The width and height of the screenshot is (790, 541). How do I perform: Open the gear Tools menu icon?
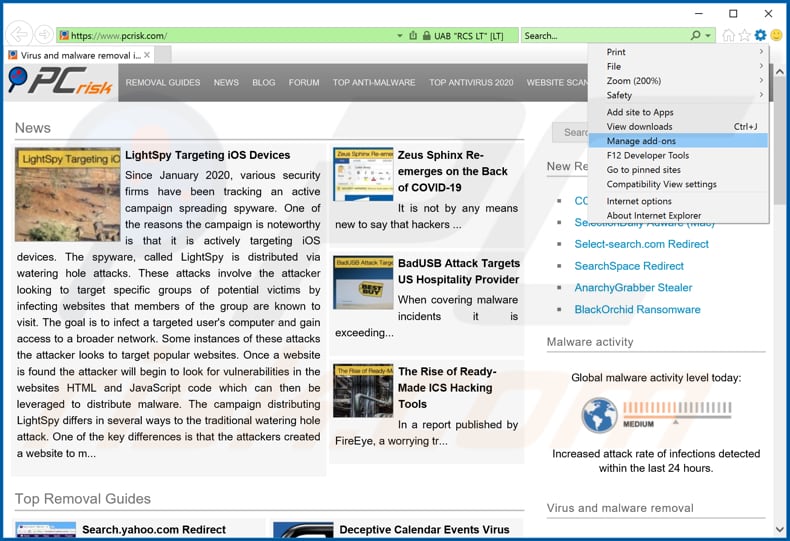[760, 35]
